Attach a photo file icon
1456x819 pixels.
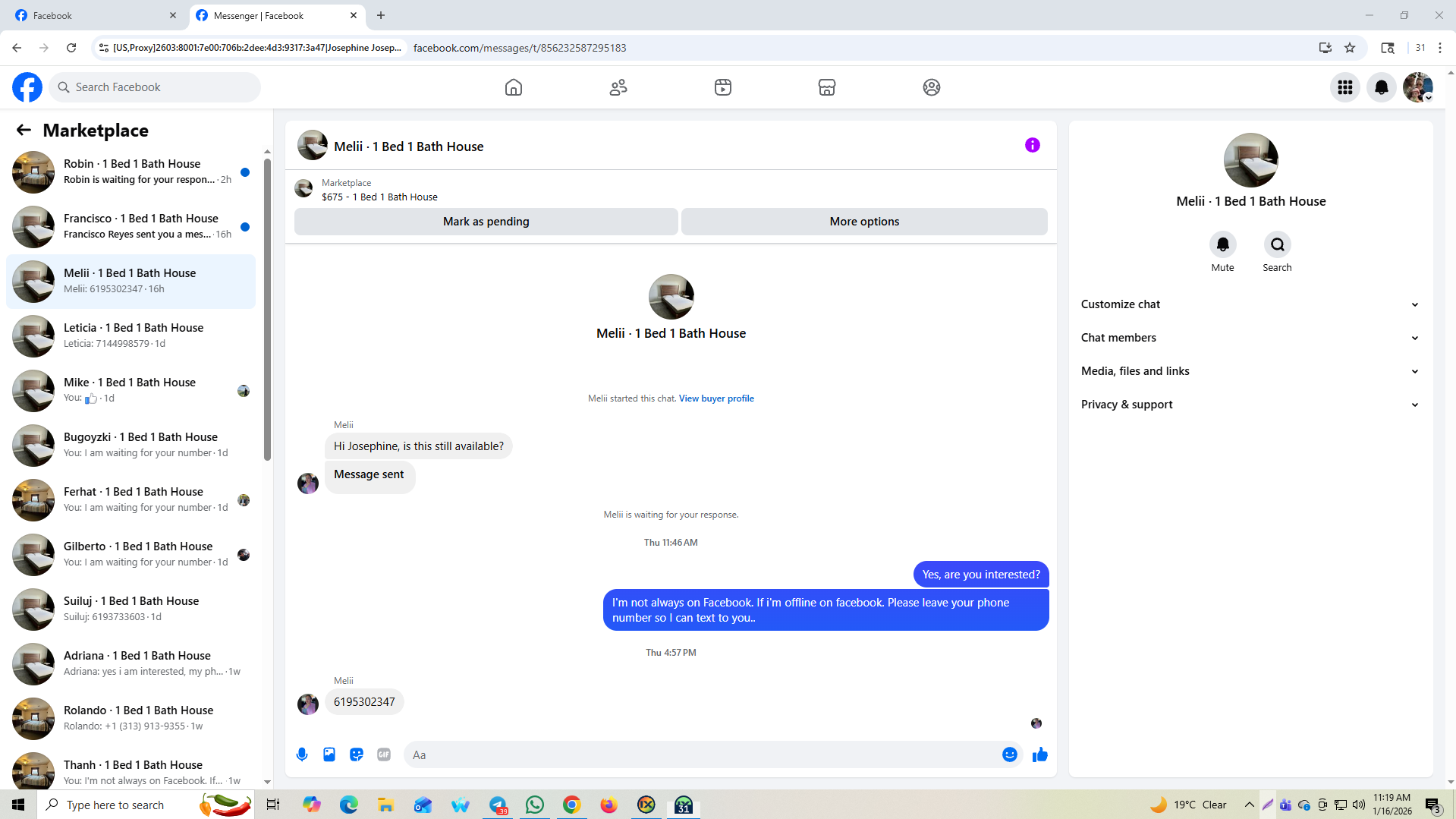coord(329,754)
